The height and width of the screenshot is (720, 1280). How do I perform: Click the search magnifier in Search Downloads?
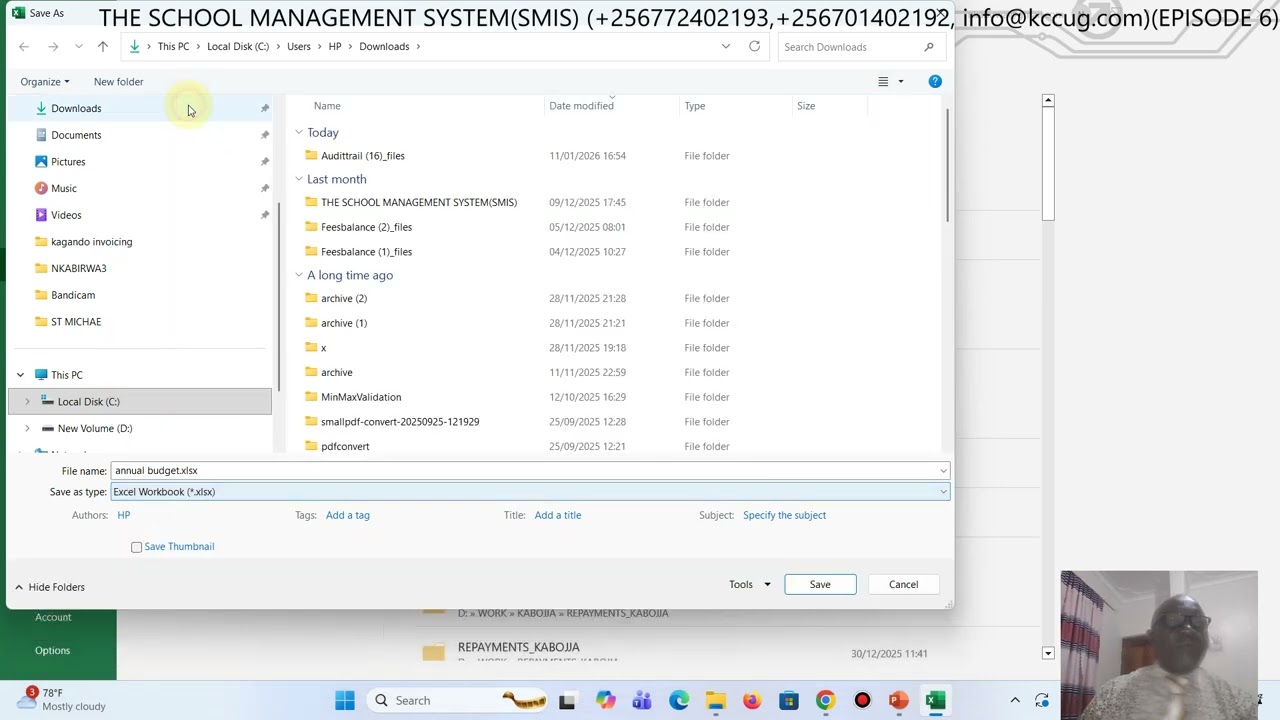pyautogui.click(x=929, y=47)
